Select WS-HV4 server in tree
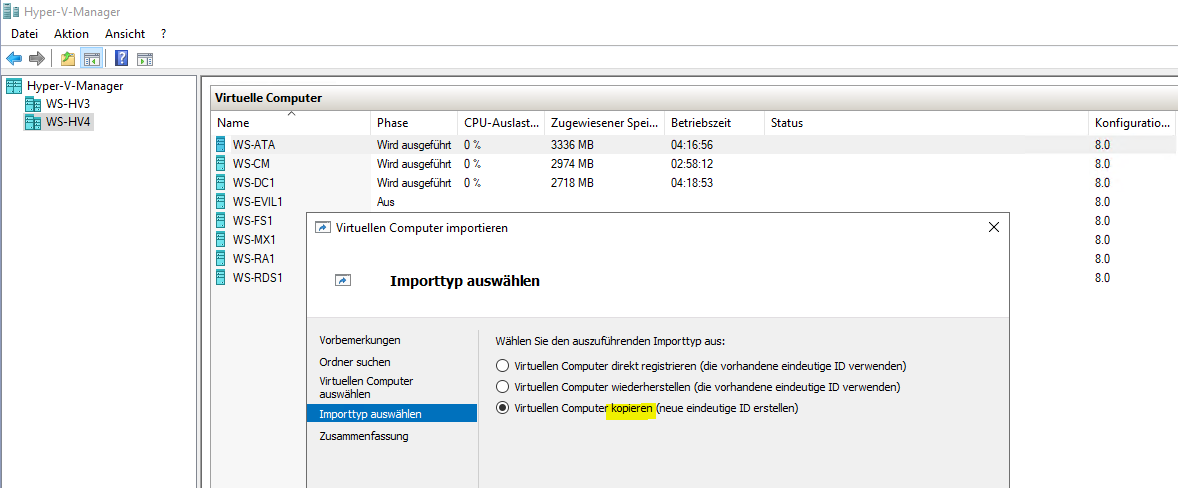Screen dimensions: 1178x488 click(x=68, y=122)
